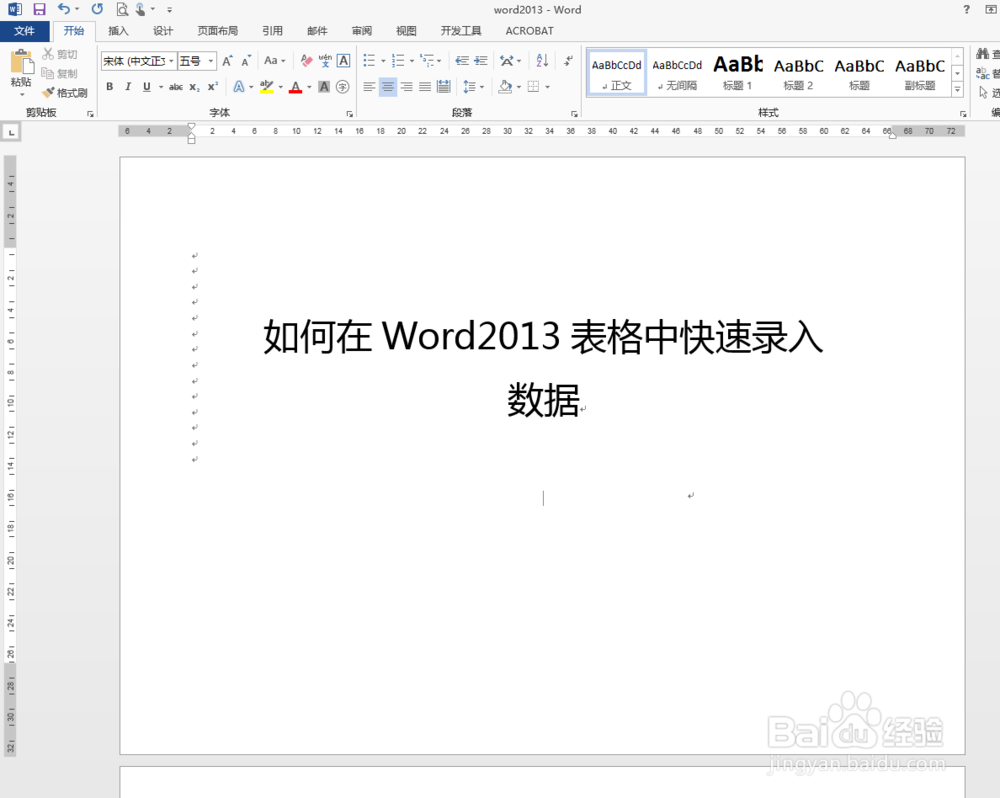Toggle character shading
The image size is (1000, 798).
[324, 87]
